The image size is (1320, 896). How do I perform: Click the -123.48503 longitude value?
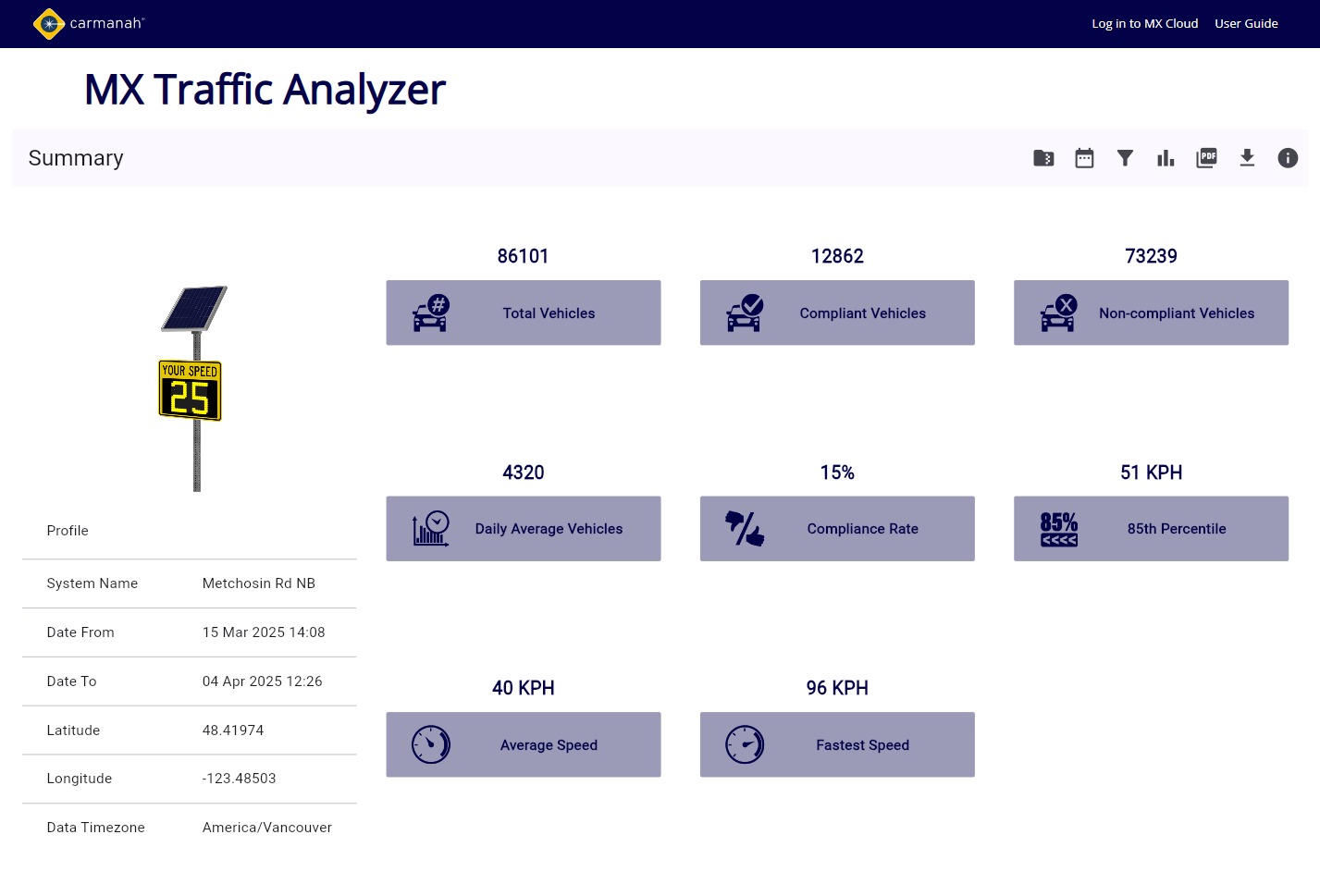(239, 779)
